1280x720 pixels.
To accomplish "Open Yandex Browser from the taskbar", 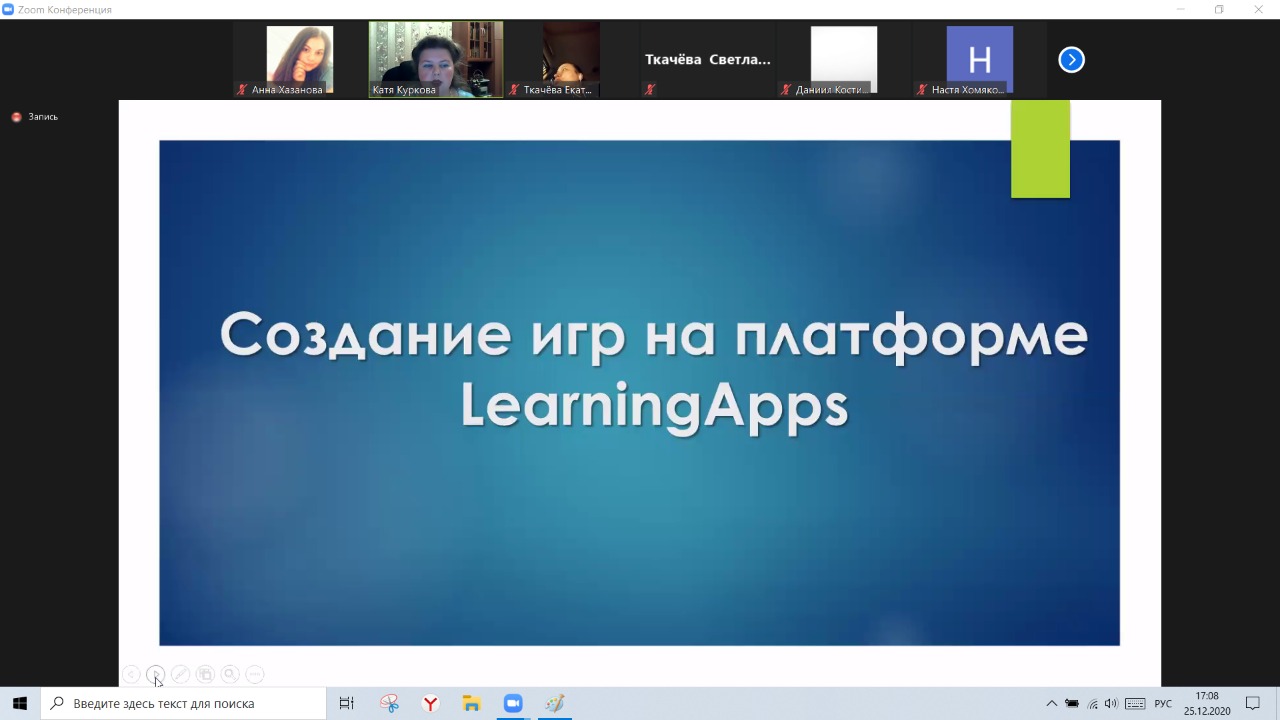I will point(430,704).
